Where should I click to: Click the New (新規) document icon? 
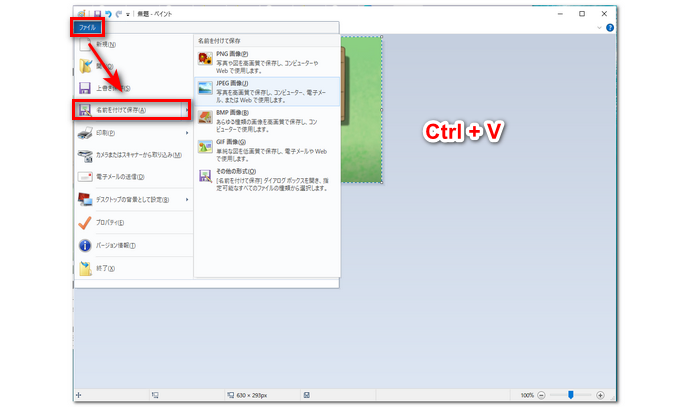tap(87, 45)
